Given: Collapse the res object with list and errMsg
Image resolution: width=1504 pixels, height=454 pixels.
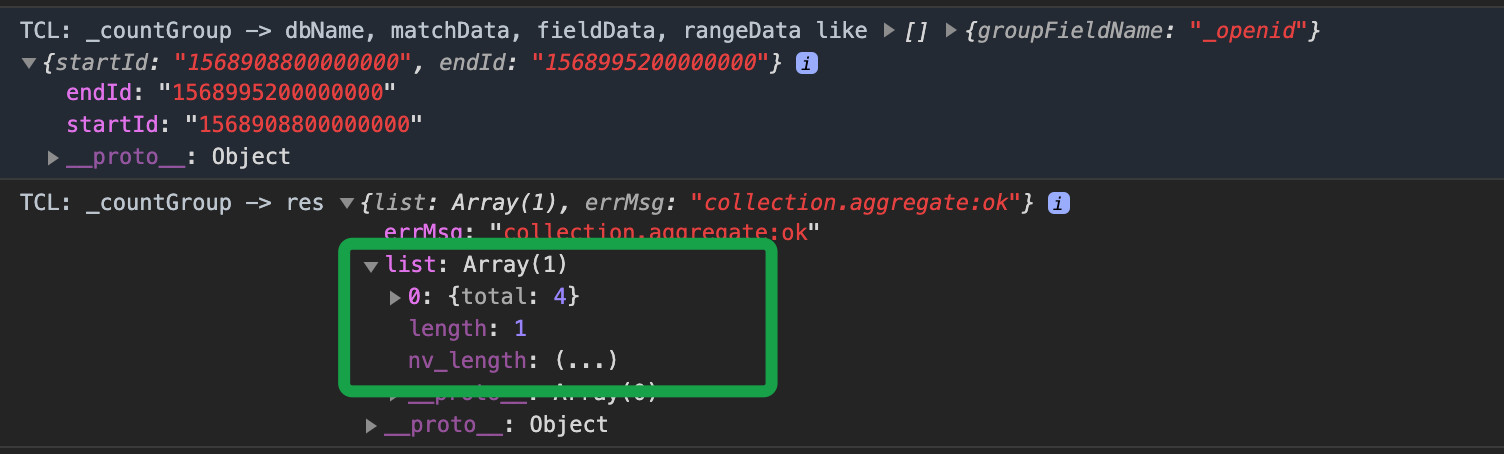Looking at the screenshot, I should point(347,203).
